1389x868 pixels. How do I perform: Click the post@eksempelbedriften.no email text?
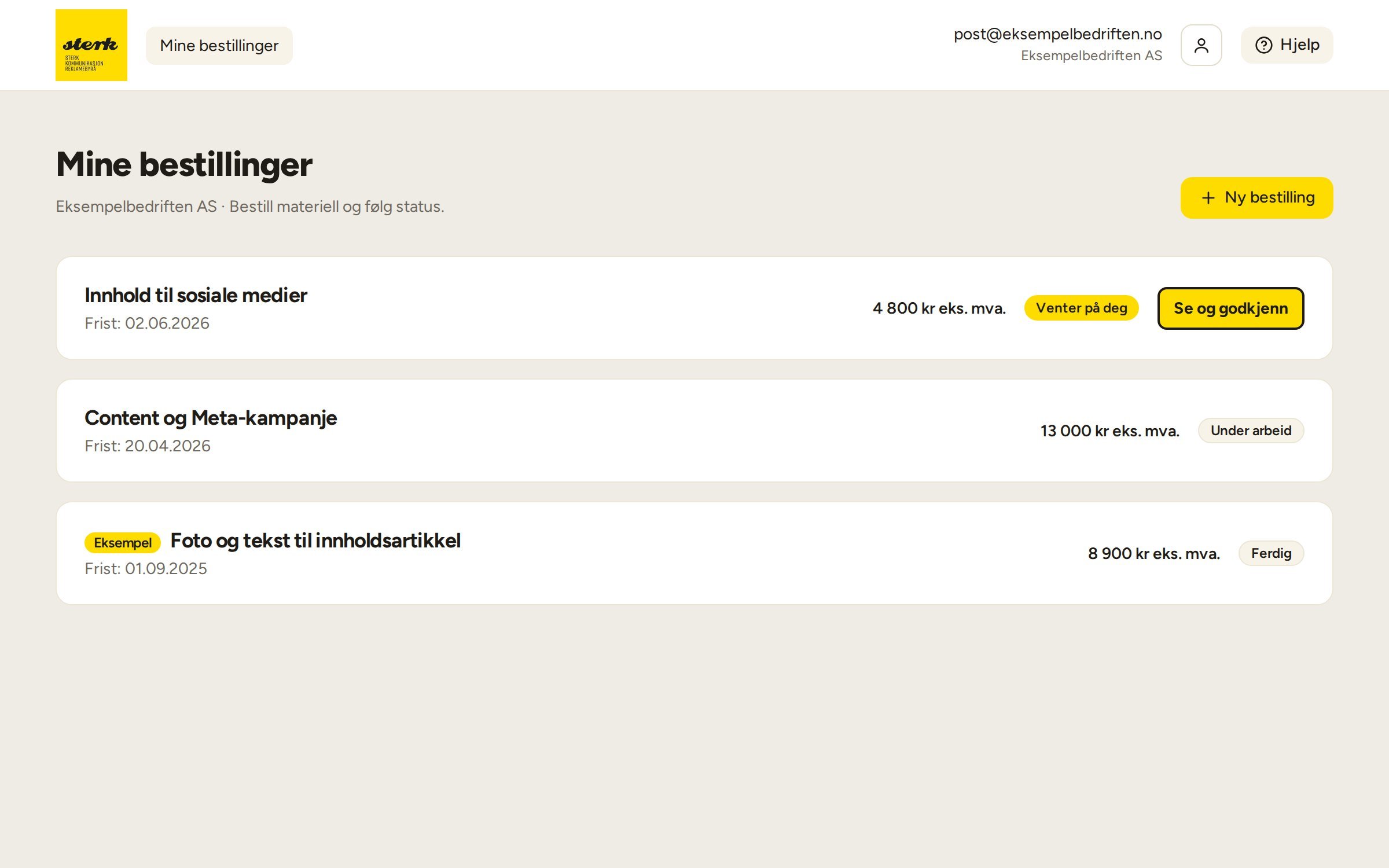[1057, 34]
